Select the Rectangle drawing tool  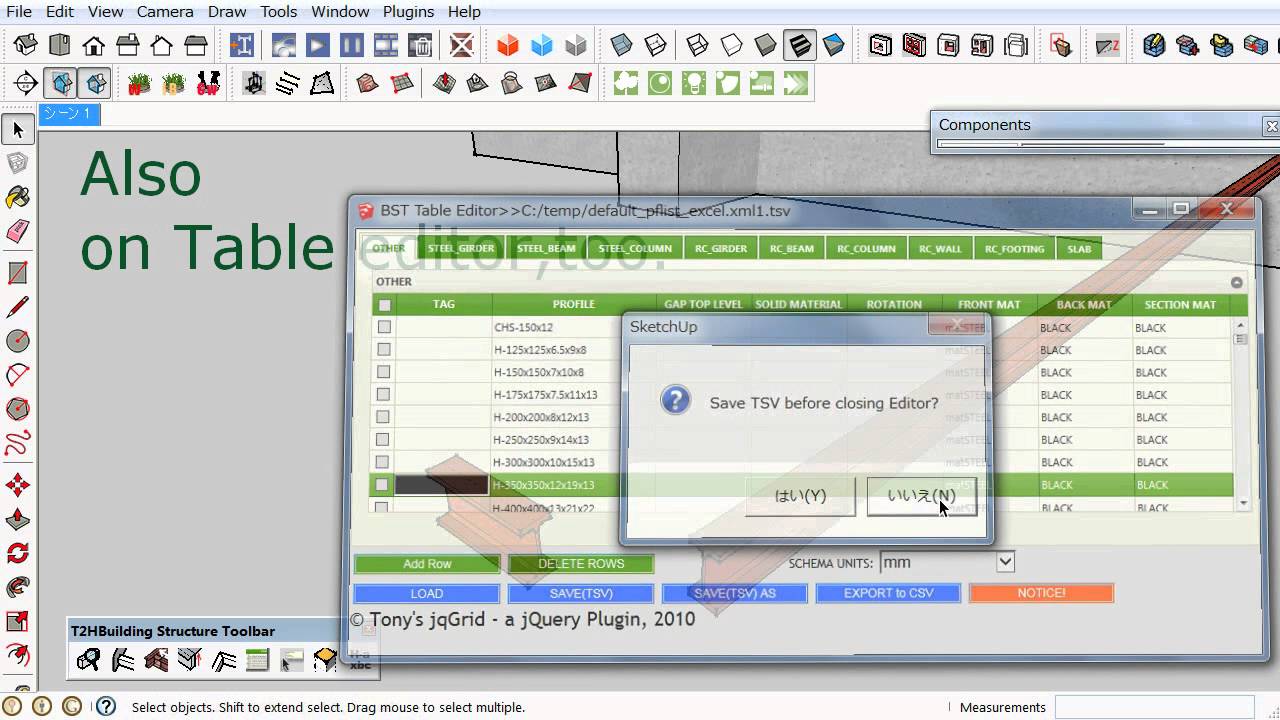(18, 272)
